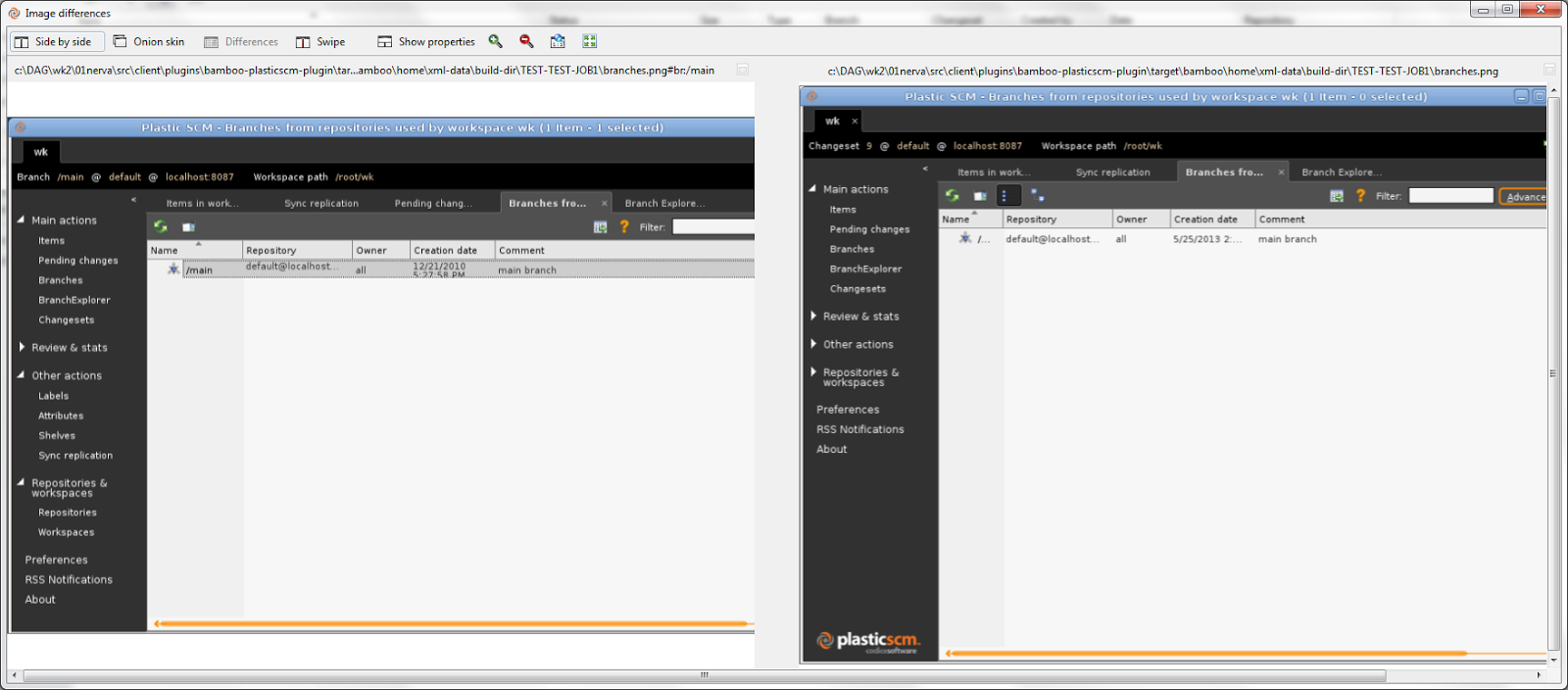The height and width of the screenshot is (690, 1568).
Task: Open Sync replication tab in left image
Action: coord(321,203)
